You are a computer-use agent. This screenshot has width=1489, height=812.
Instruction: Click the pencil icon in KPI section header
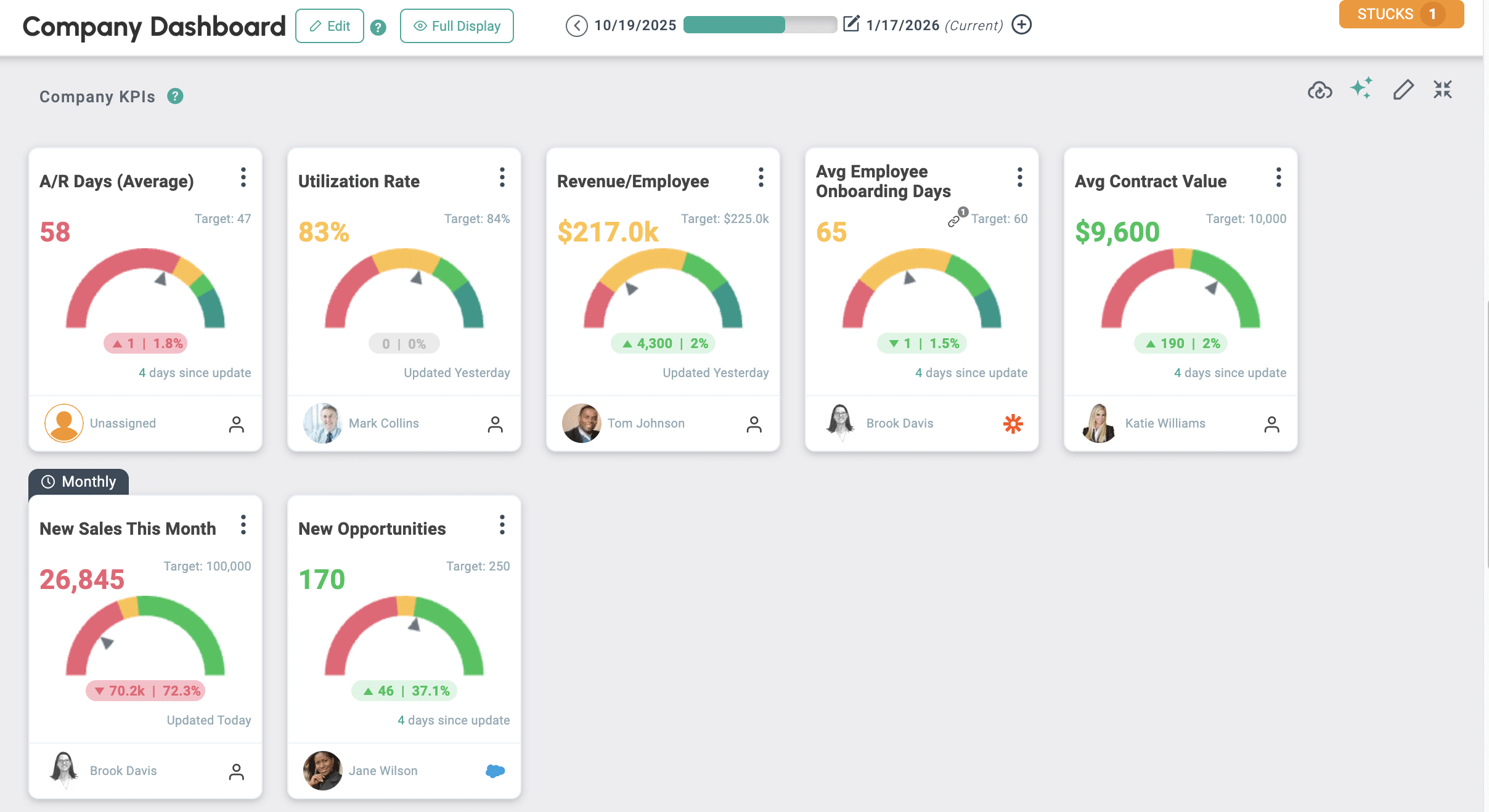1403,90
